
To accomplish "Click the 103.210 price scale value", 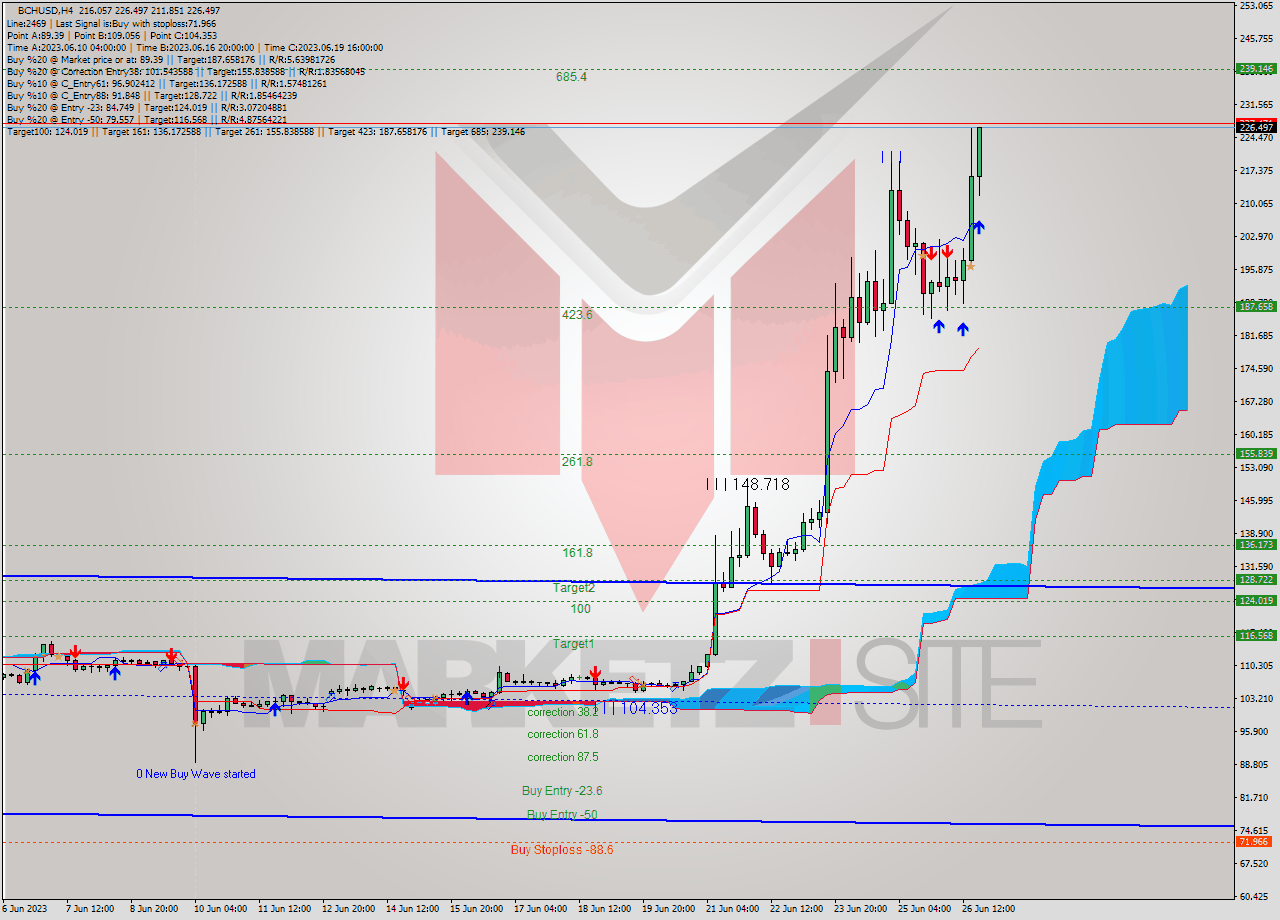I will click(1256, 698).
